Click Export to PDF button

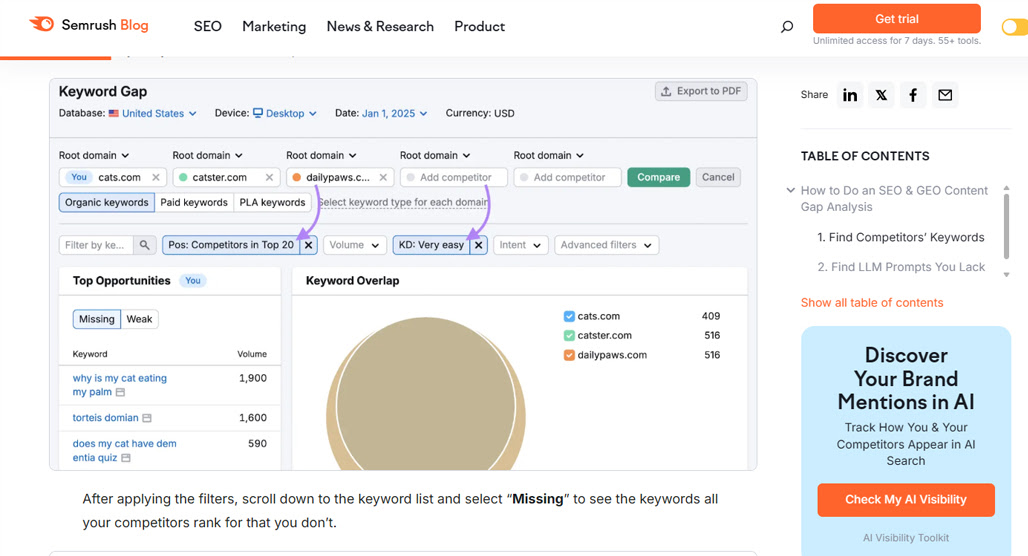pos(701,91)
